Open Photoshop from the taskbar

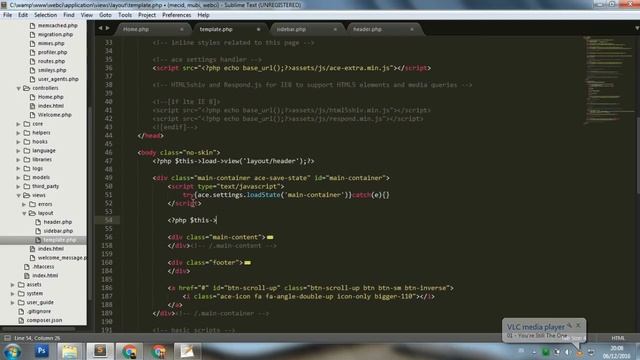point(41,351)
